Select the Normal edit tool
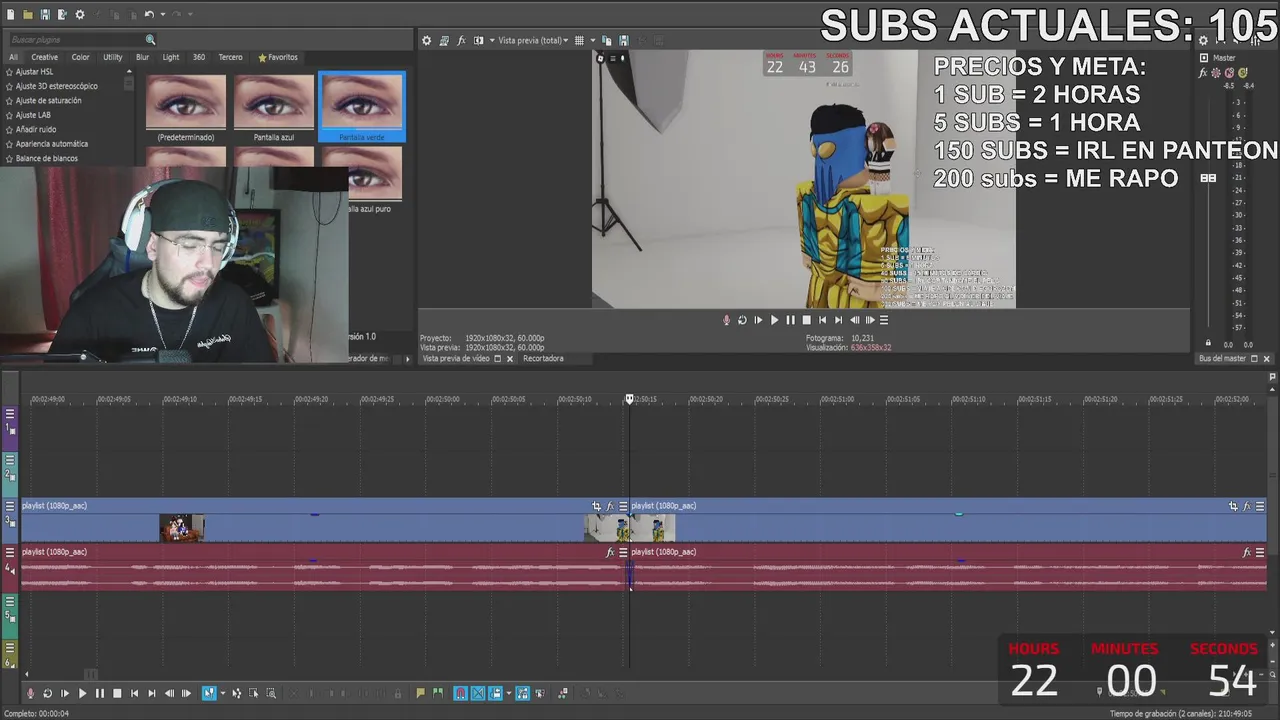 point(209,693)
